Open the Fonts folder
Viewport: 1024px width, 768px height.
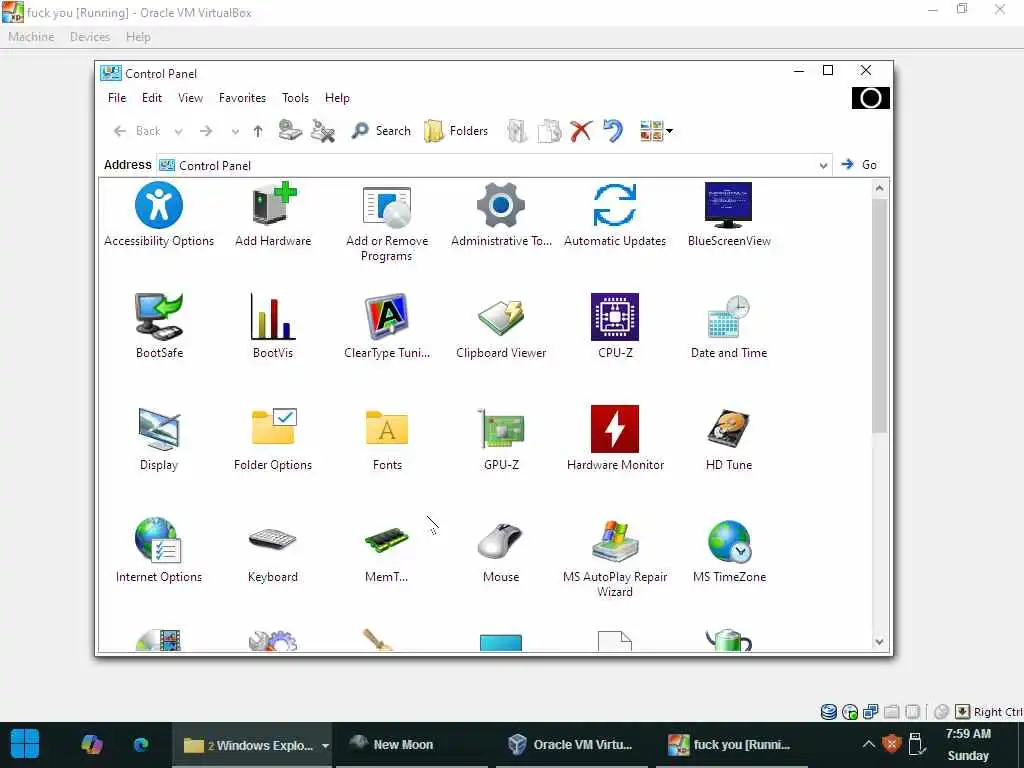[x=387, y=439]
